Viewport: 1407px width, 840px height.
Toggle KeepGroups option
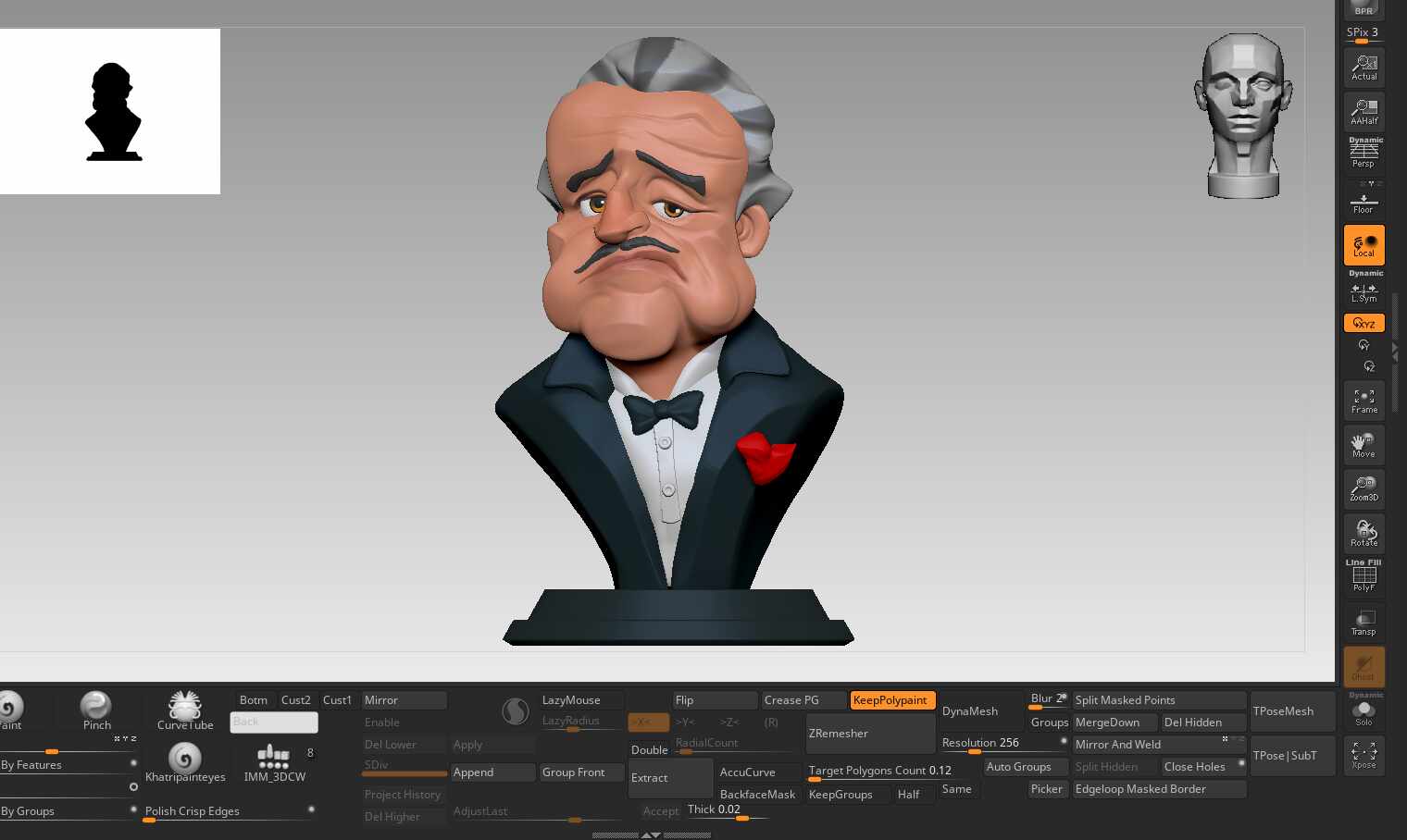(848, 795)
